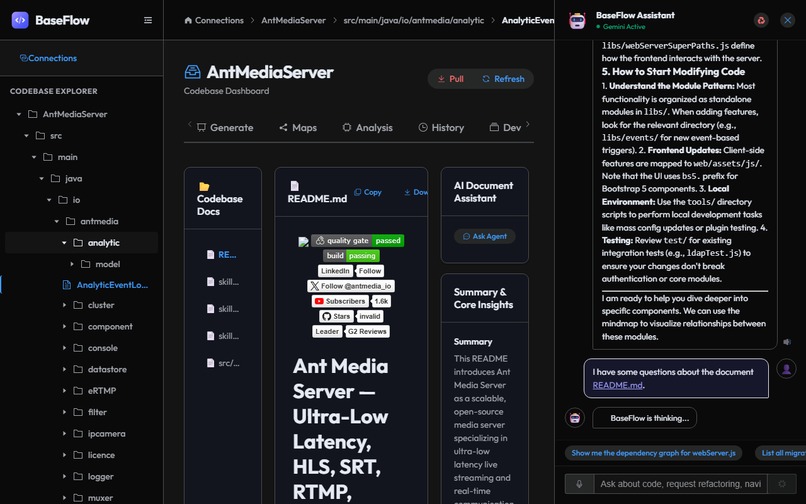
Task: Open src/main/java/io/antmedia/analytic breadcrumb
Action: 414,21
